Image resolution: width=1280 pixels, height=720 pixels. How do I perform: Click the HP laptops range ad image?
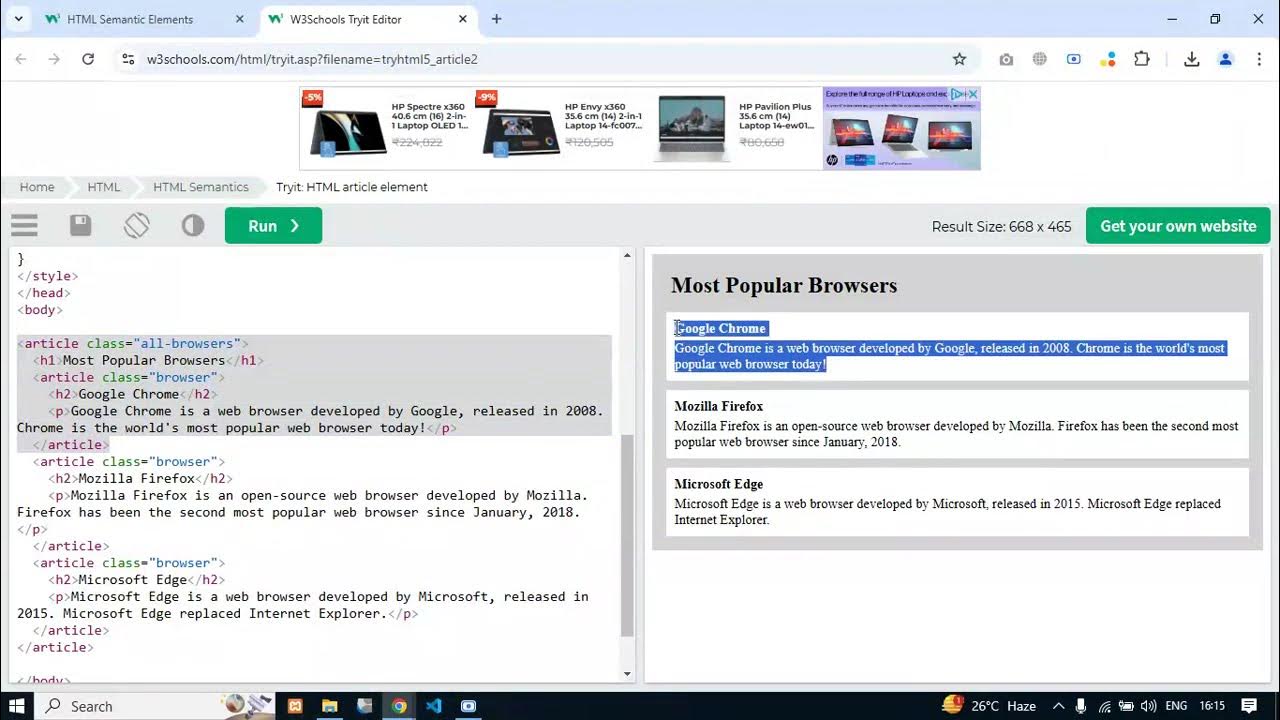coord(901,128)
